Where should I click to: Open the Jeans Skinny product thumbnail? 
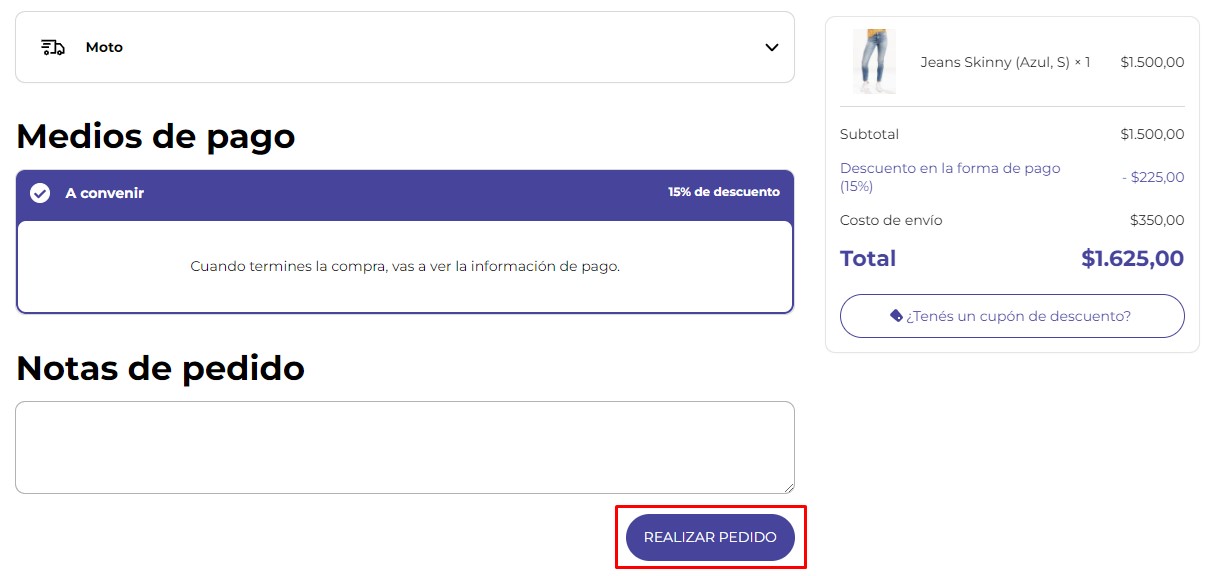tap(874, 62)
